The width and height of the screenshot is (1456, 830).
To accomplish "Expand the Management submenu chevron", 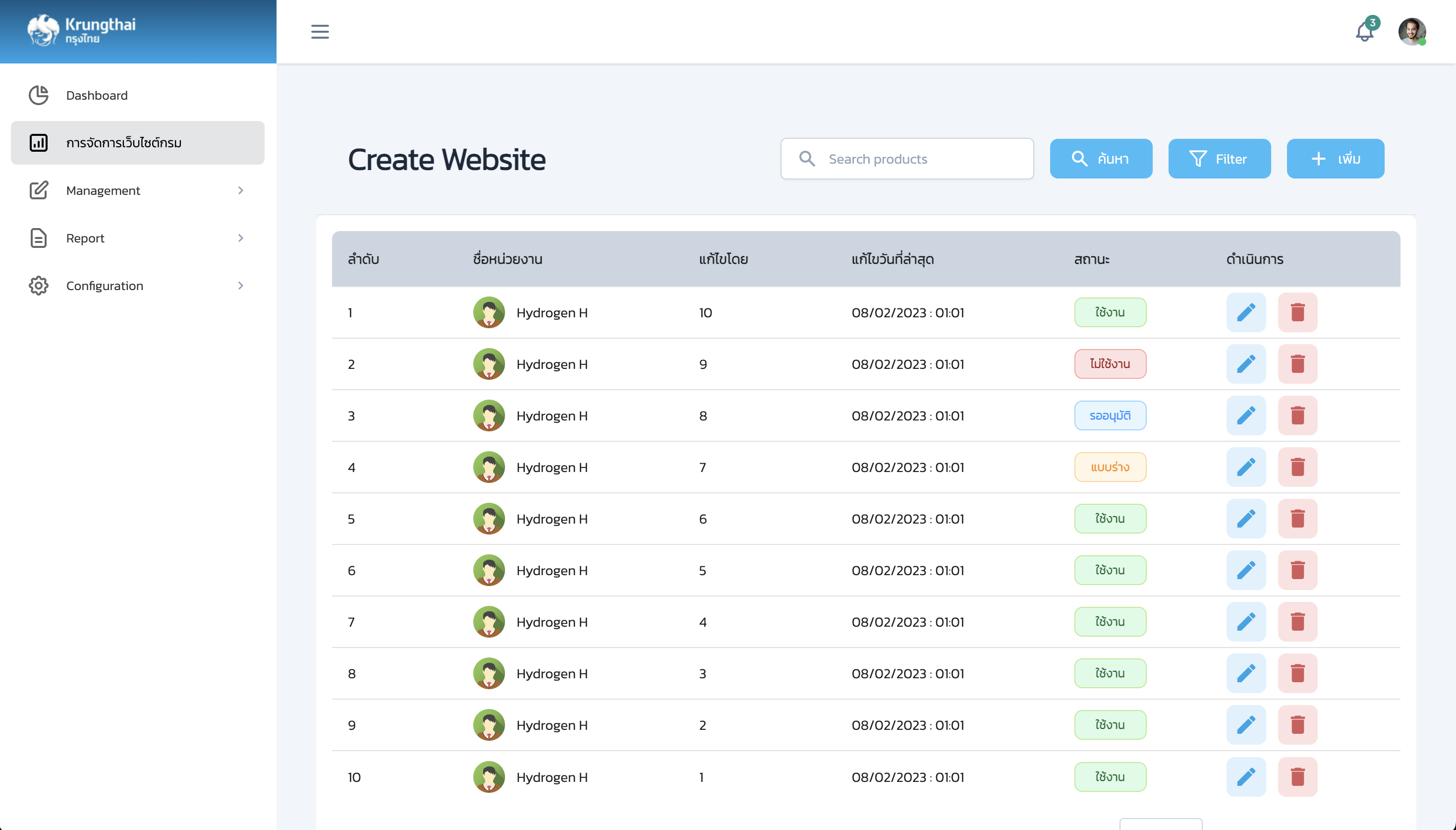I will coord(240,190).
